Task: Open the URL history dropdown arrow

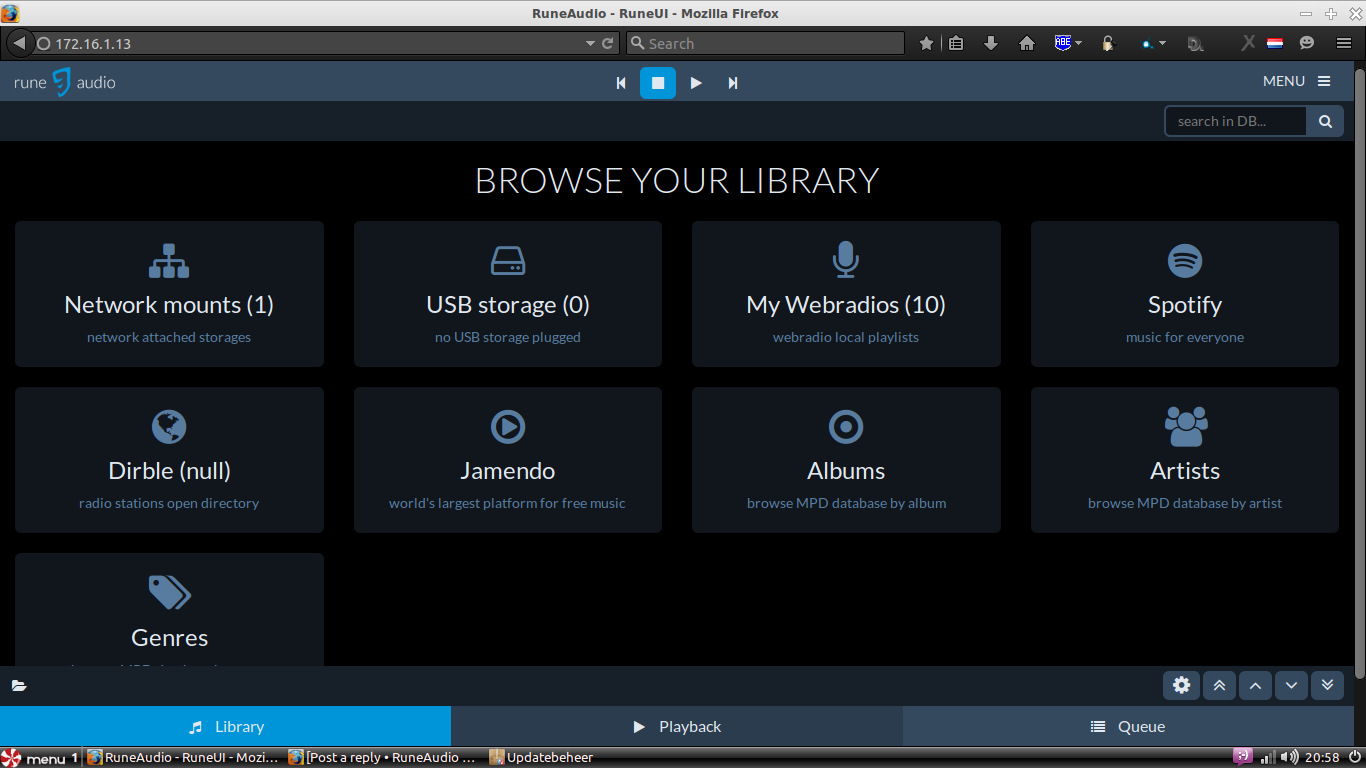Action: pyautogui.click(x=590, y=44)
